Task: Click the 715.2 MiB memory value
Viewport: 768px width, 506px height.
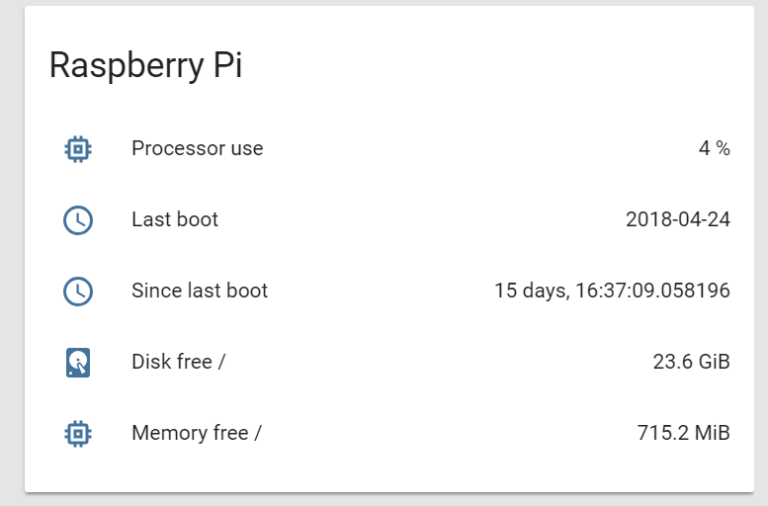Action: (684, 433)
